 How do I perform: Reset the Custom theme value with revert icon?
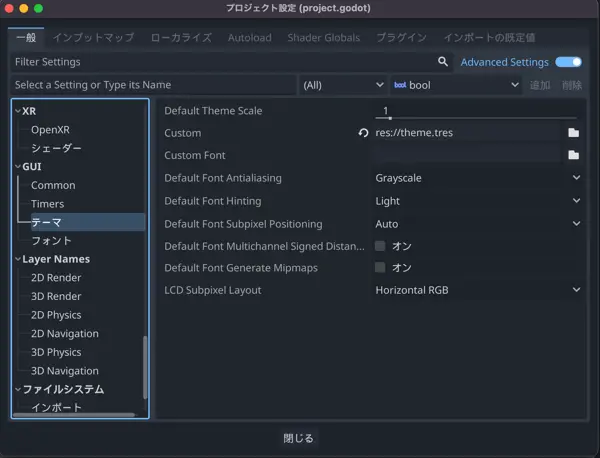(363, 133)
